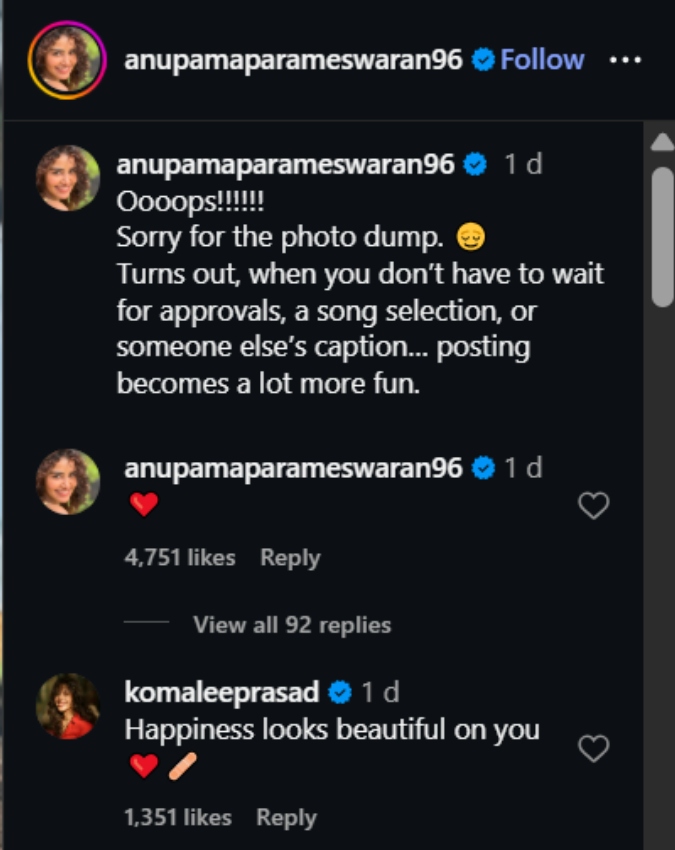Click the comments scrollbar thumb

[x=662, y=237]
